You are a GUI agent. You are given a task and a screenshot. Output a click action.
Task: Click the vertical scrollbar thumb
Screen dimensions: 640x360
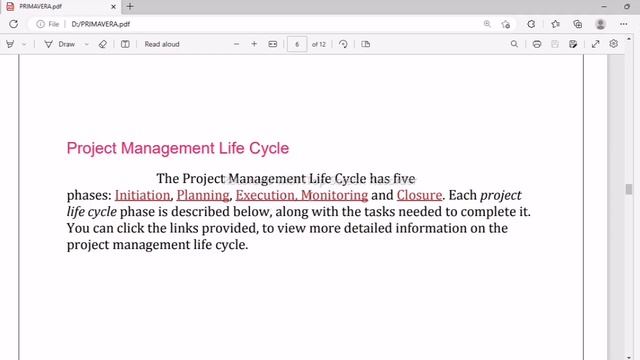click(x=629, y=189)
